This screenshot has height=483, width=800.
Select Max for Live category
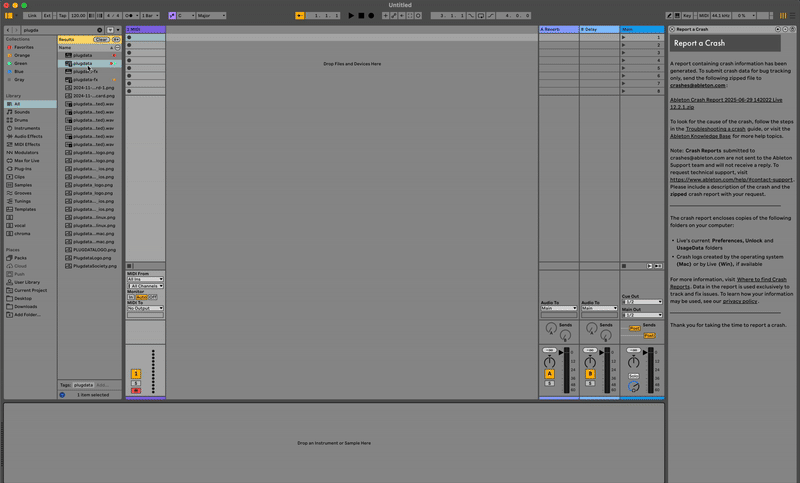(27, 161)
